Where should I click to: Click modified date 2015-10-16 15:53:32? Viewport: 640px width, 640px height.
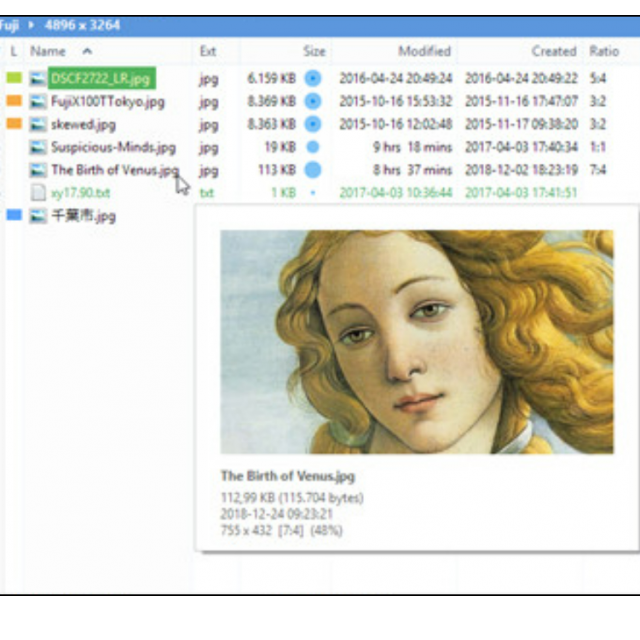tap(396, 101)
